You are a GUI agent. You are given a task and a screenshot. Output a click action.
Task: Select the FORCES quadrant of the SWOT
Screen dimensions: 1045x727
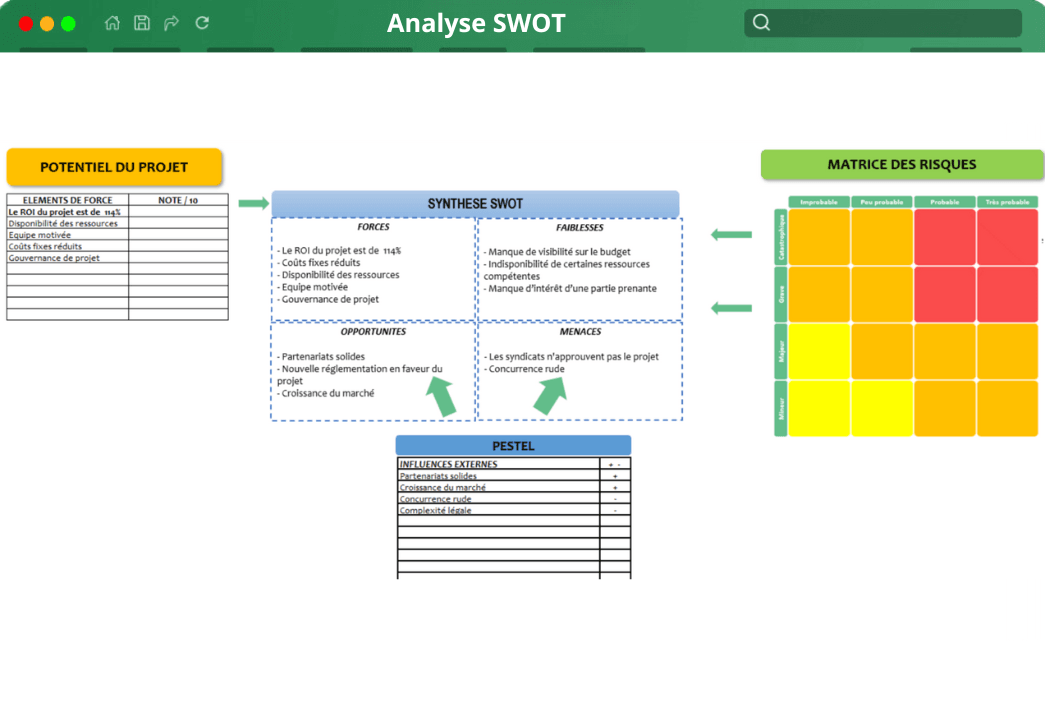[373, 267]
